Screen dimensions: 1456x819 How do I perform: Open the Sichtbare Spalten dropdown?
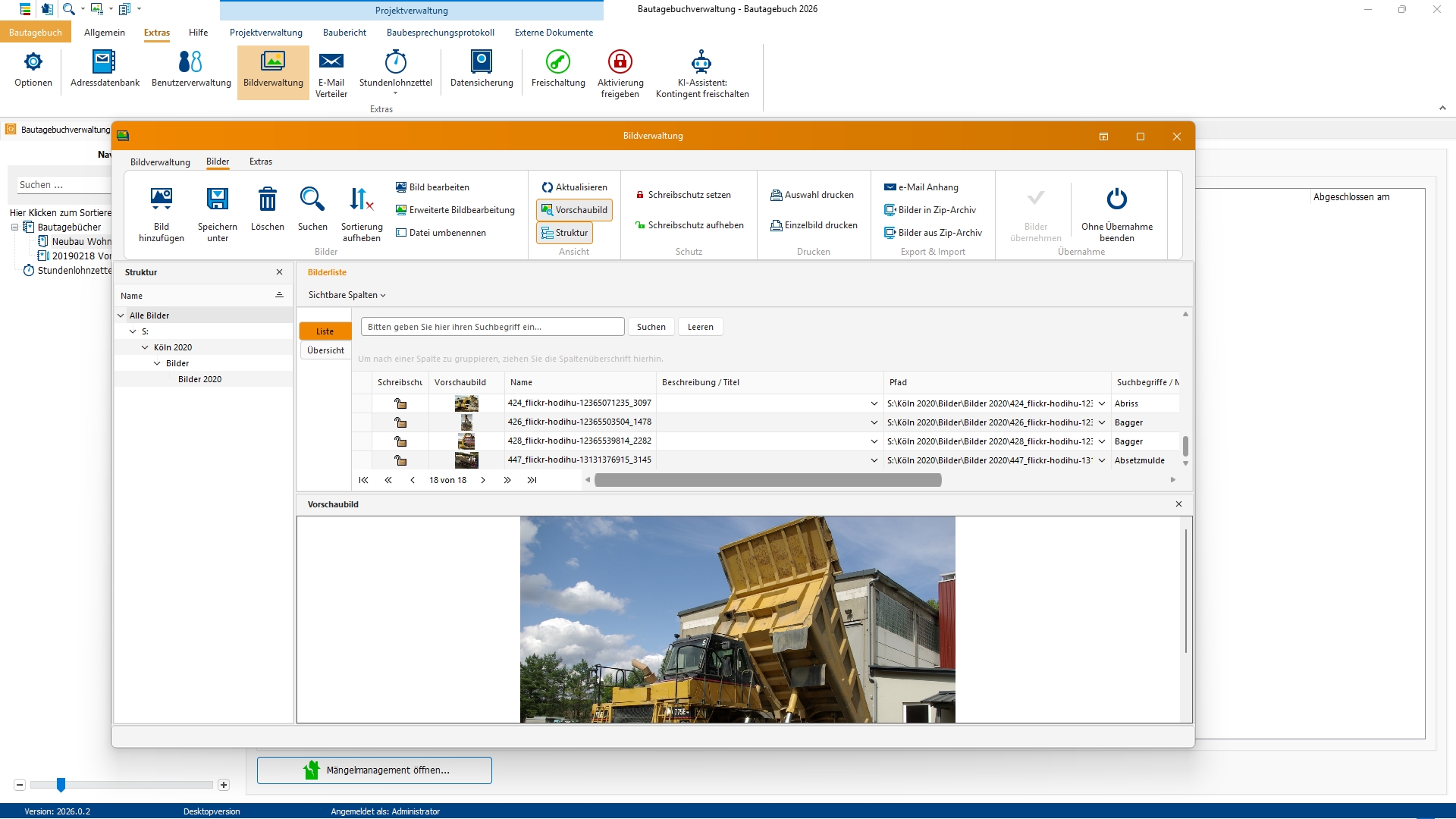click(347, 295)
